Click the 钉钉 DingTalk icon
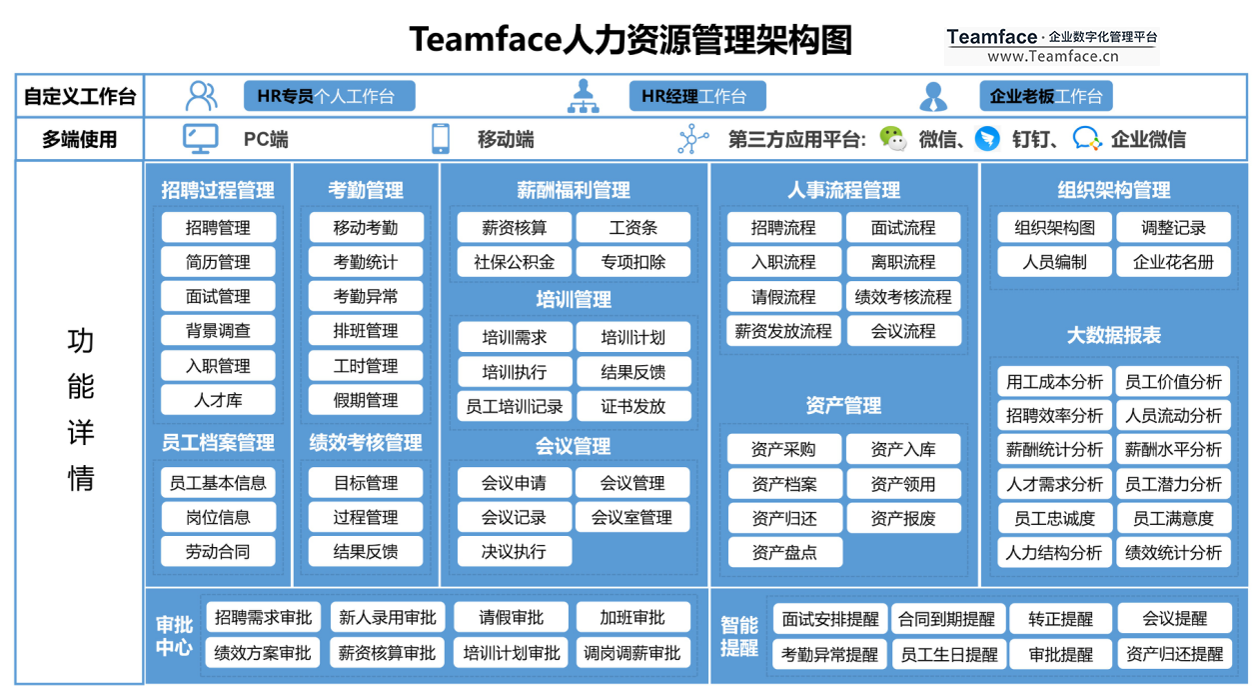The height and width of the screenshot is (686, 1252). click(987, 138)
